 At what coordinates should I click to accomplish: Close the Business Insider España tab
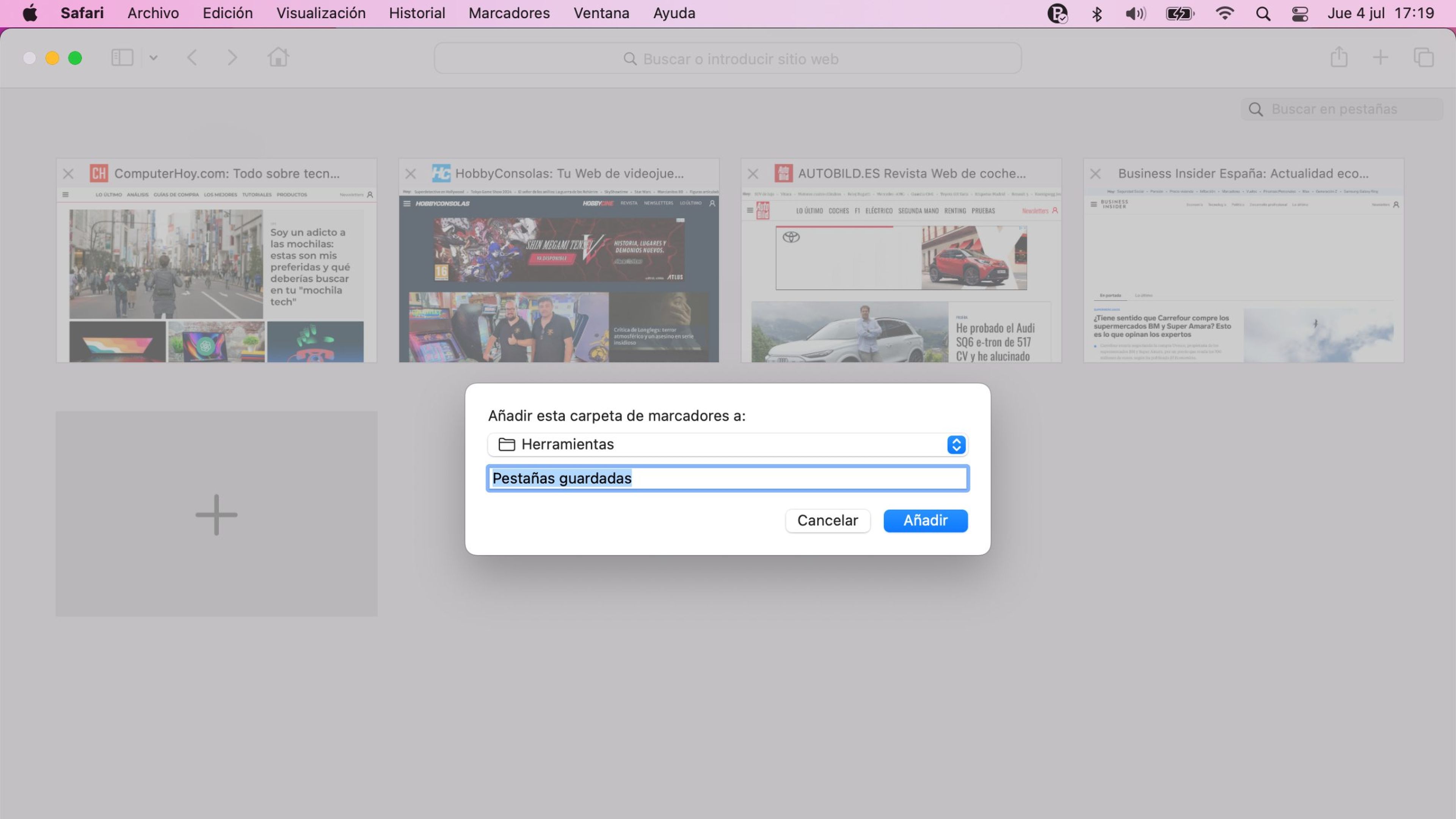(x=1095, y=174)
